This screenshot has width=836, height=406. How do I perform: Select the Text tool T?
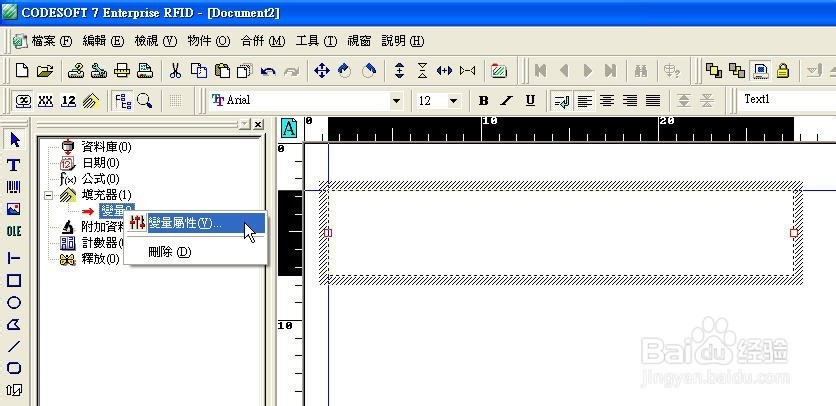(14, 165)
